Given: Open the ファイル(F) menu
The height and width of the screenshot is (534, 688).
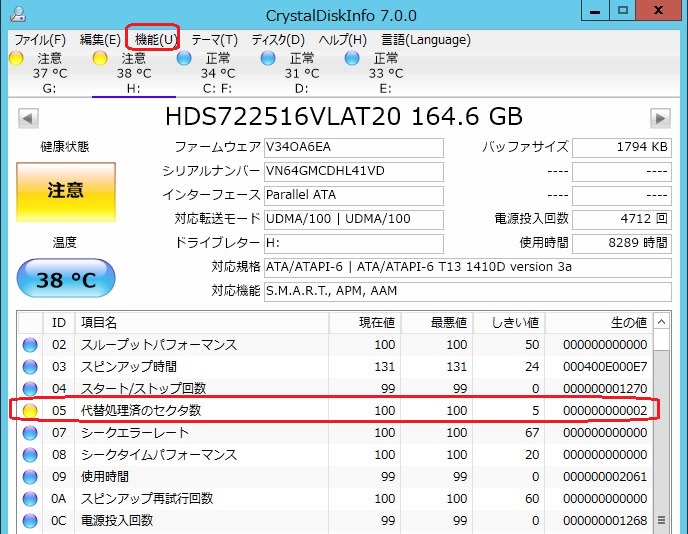Looking at the screenshot, I should (40, 40).
